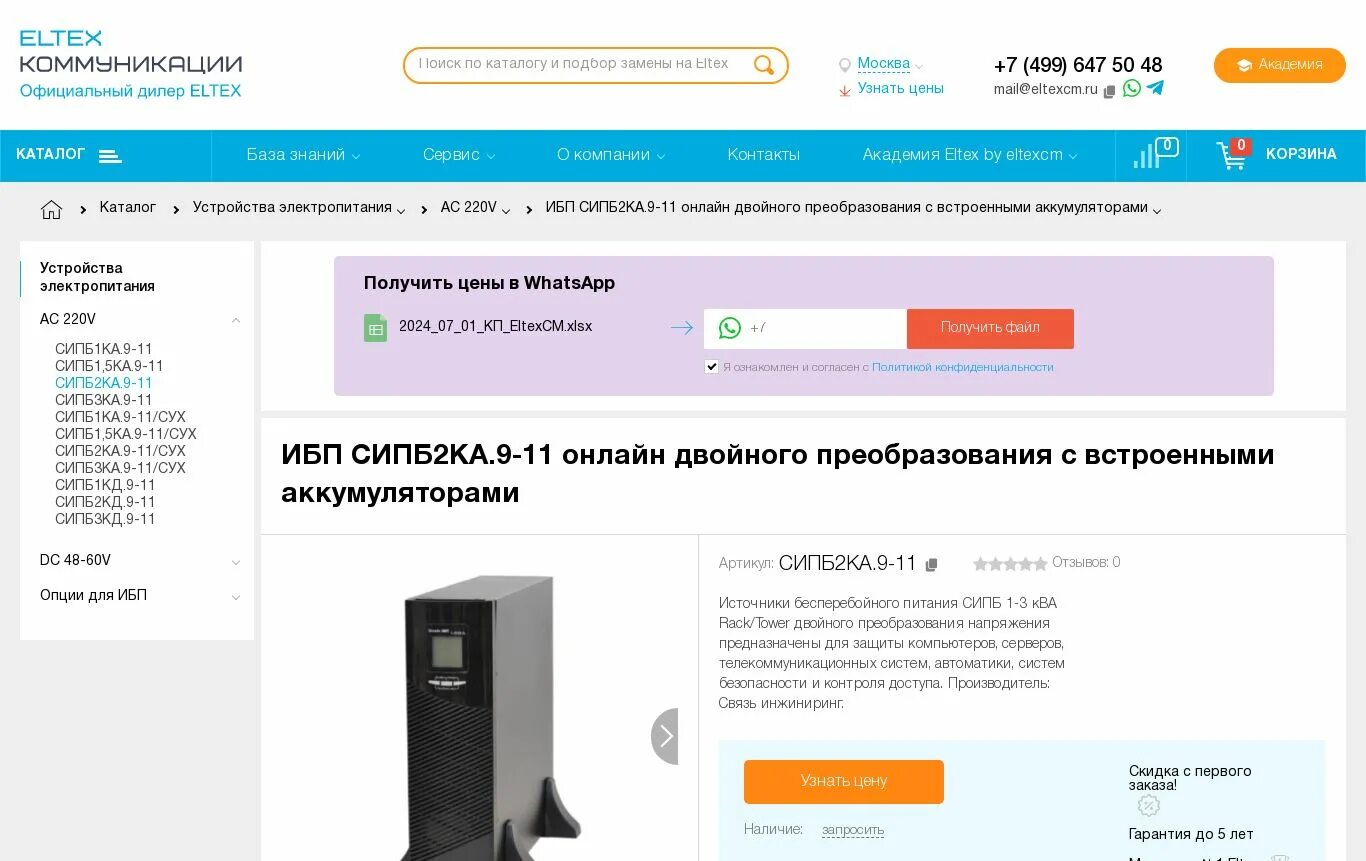Click Получить файл button

pos(990,328)
